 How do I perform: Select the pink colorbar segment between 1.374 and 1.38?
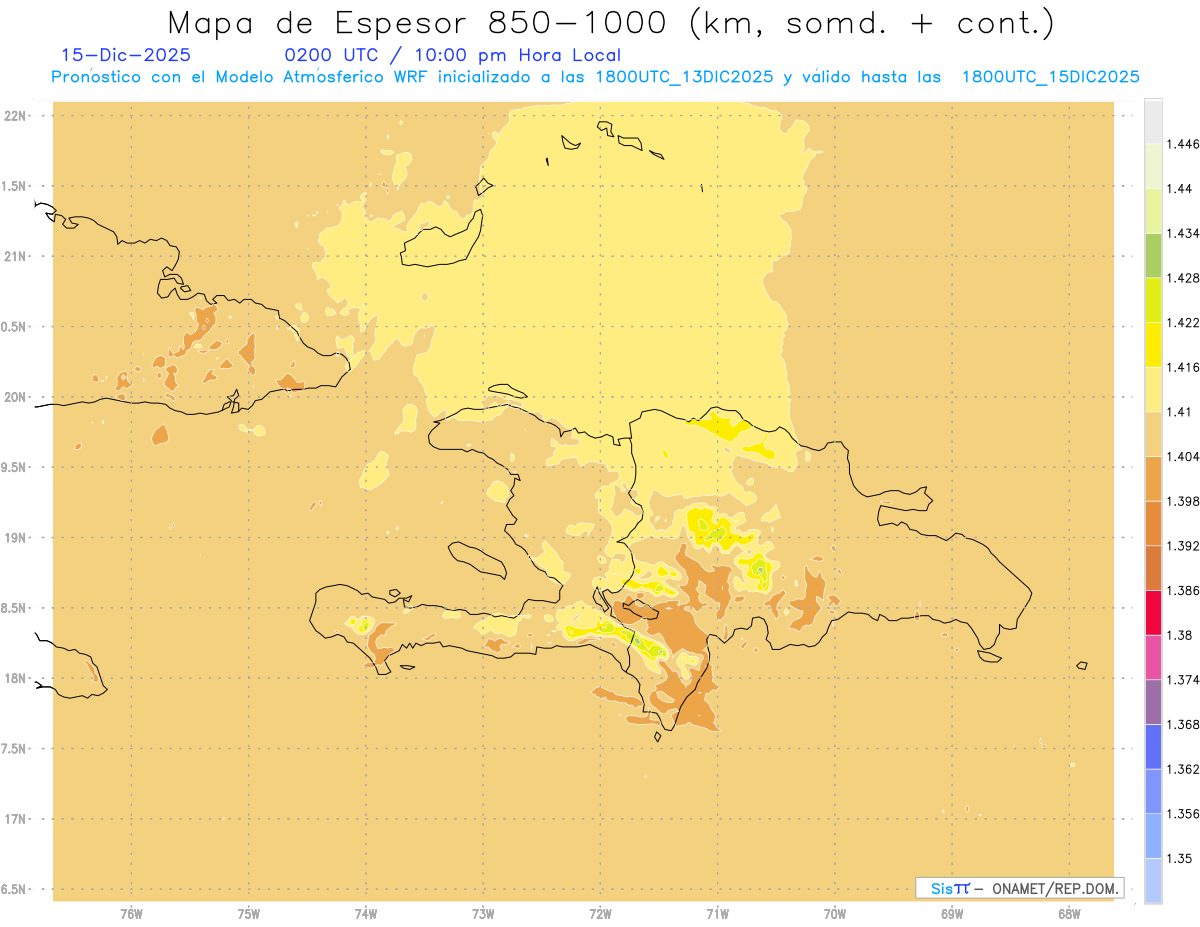[1153, 657]
